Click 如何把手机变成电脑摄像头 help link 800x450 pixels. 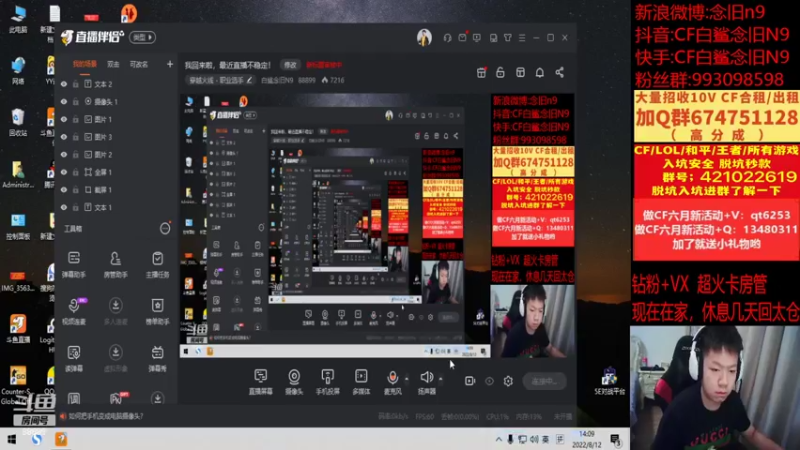pos(106,416)
